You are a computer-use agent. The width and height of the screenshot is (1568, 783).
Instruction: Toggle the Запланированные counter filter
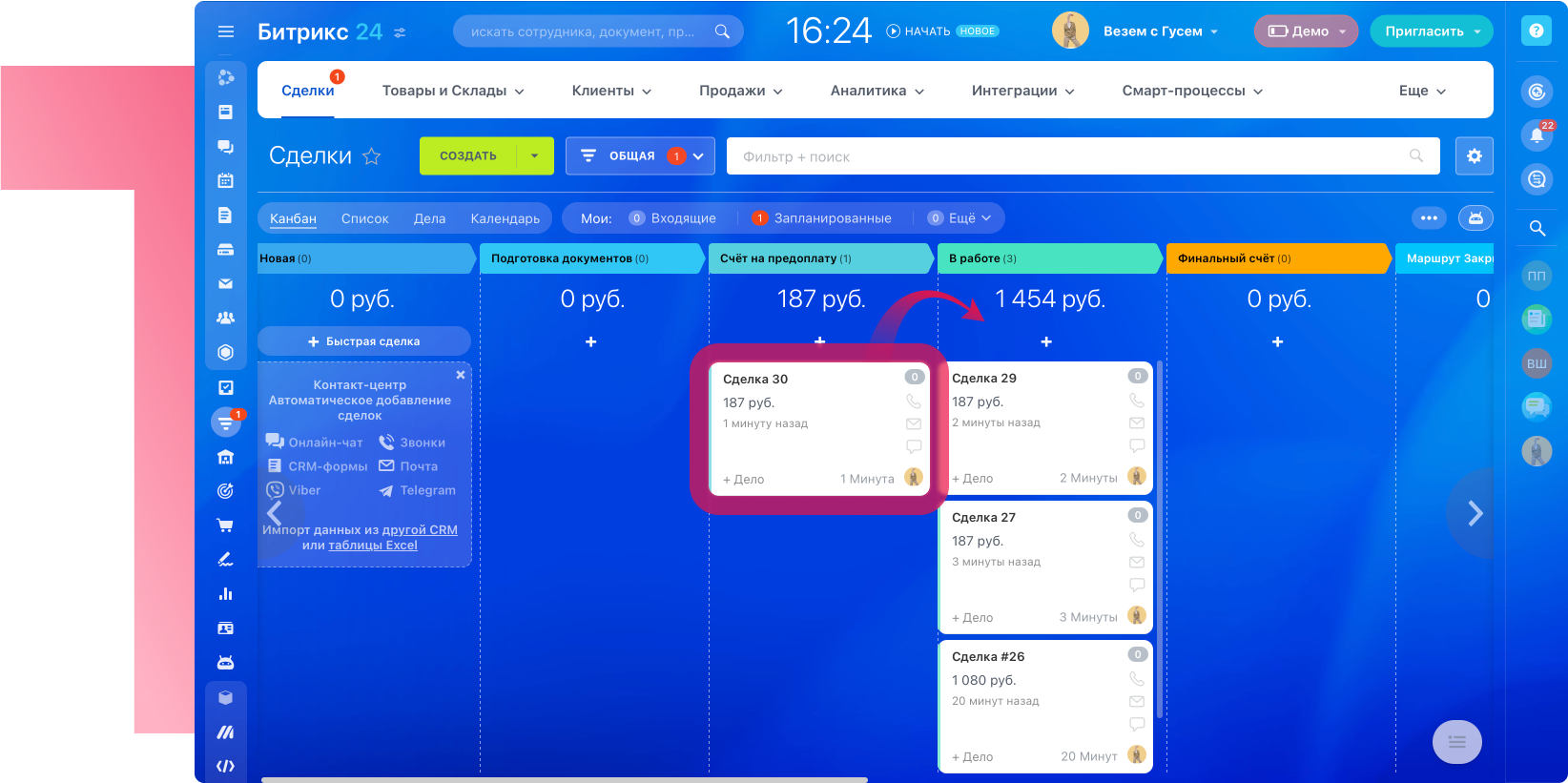point(821,218)
